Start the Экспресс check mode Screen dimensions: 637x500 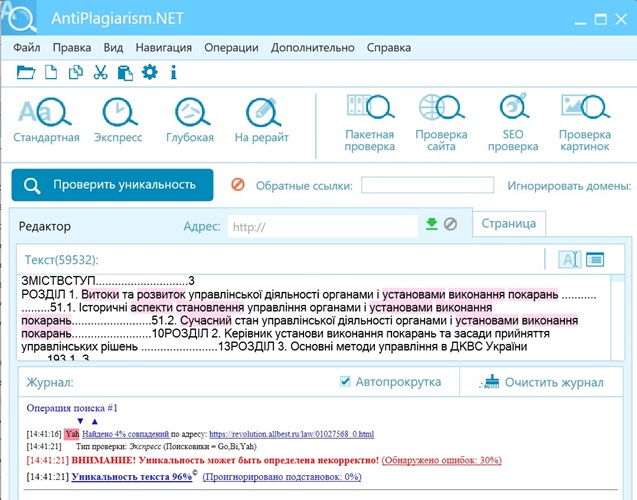pos(118,120)
